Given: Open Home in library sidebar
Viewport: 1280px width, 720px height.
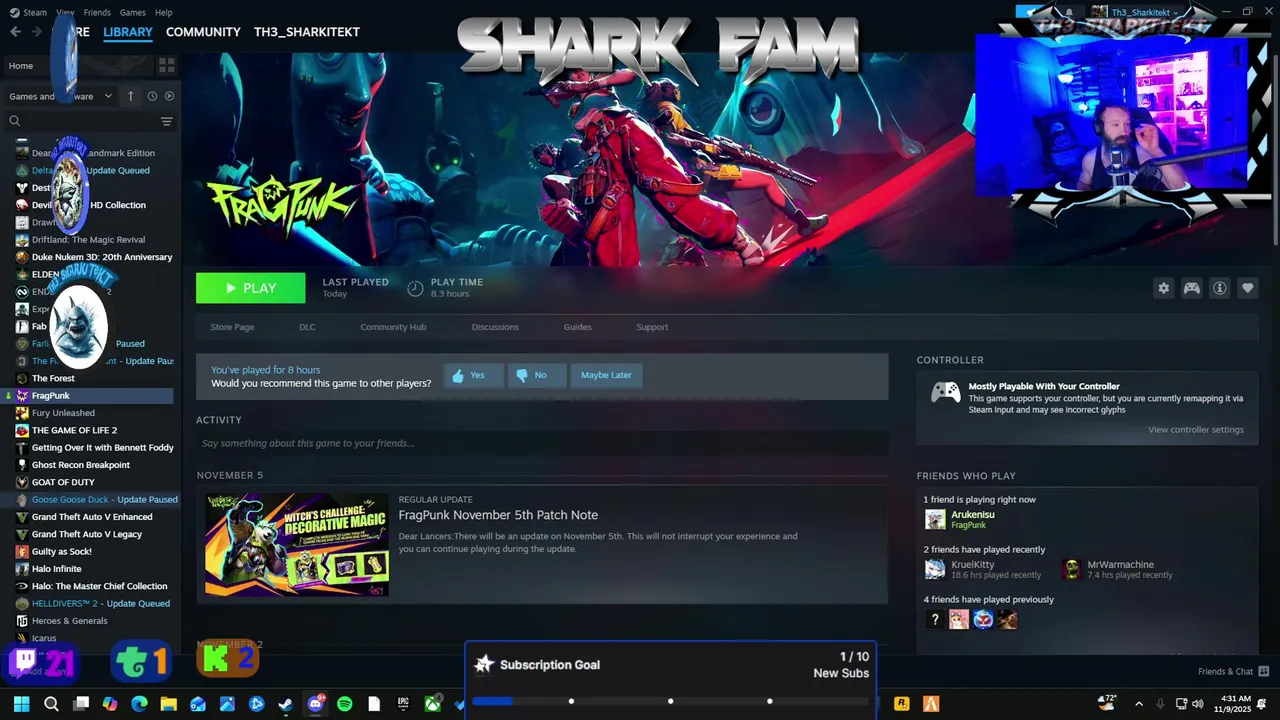Looking at the screenshot, I should coord(21,65).
